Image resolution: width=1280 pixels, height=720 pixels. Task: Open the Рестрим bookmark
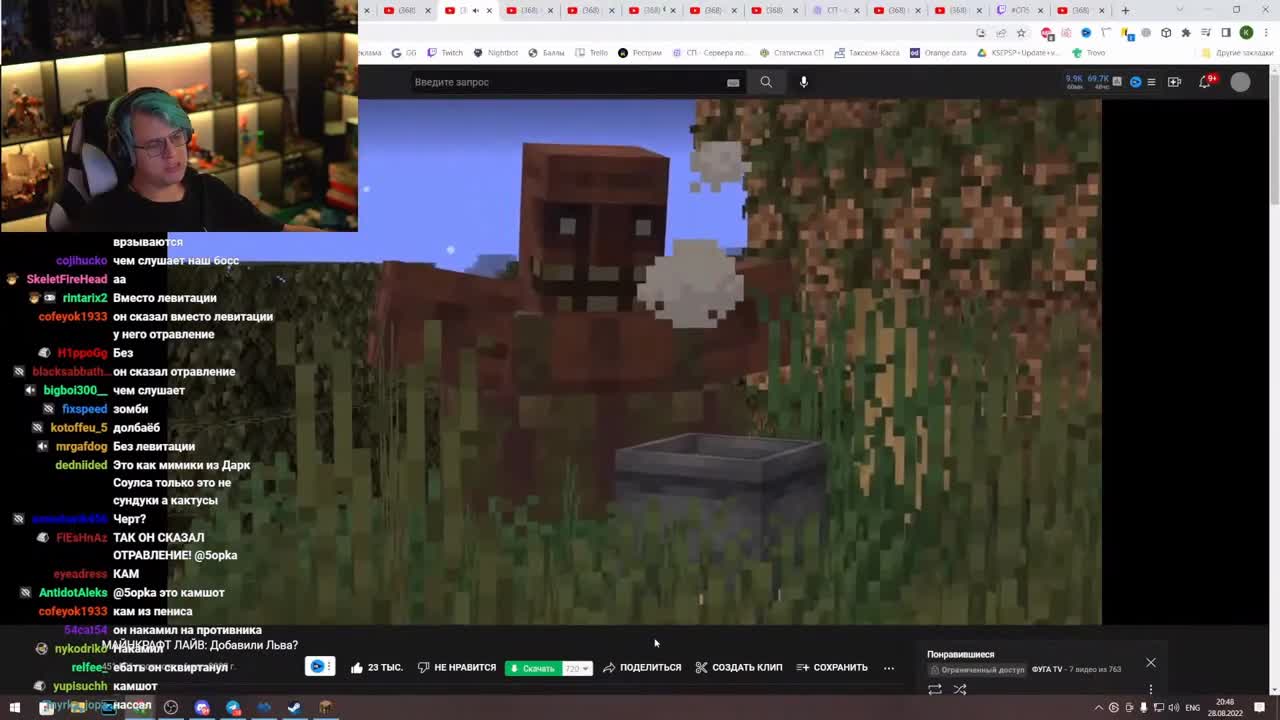[x=640, y=53]
